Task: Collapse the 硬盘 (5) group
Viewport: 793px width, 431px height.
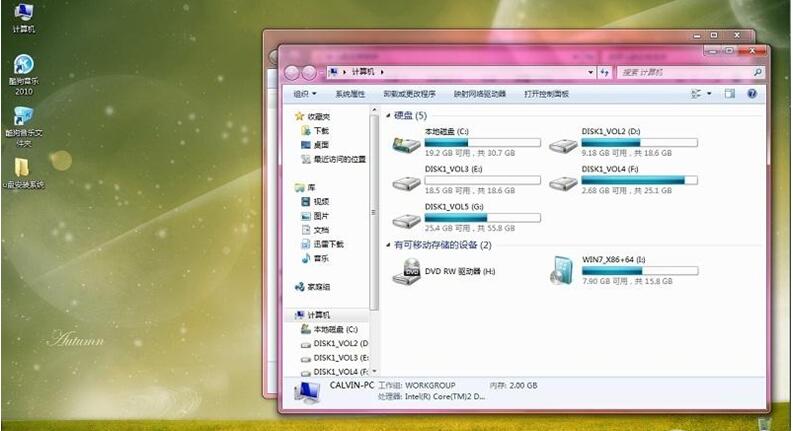Action: point(388,116)
